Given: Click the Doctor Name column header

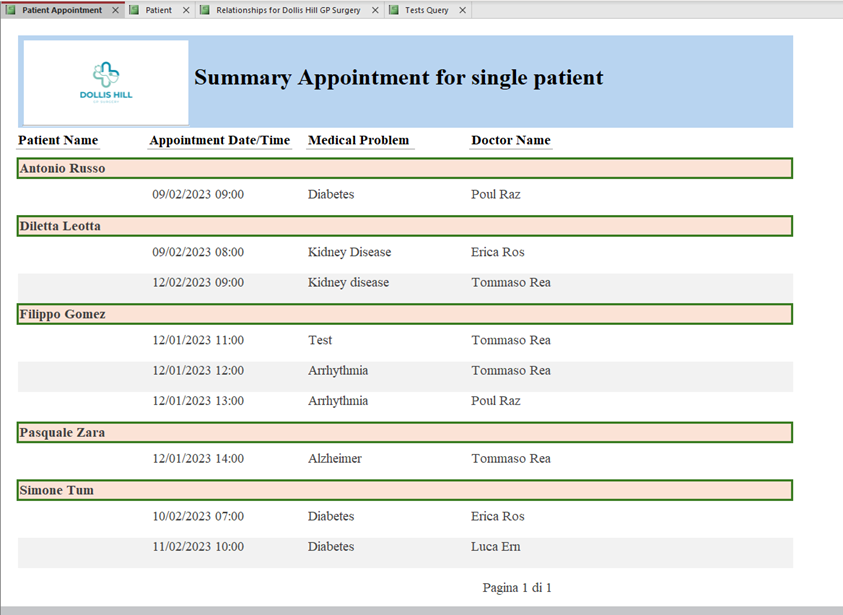Looking at the screenshot, I should coord(510,141).
